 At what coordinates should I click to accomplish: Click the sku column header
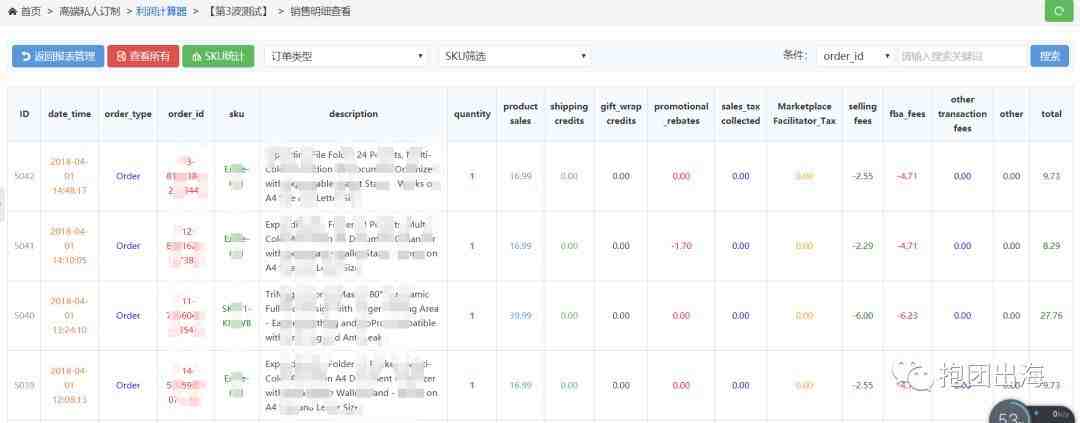click(x=236, y=114)
